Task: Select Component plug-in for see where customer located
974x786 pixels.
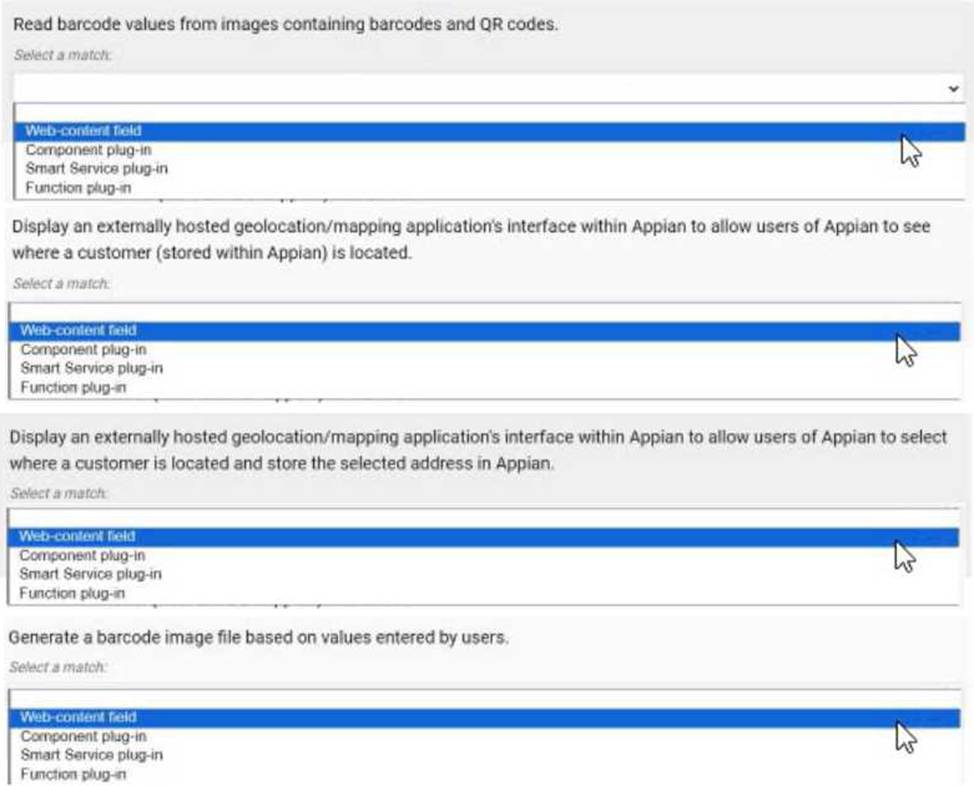Action: 485,349
